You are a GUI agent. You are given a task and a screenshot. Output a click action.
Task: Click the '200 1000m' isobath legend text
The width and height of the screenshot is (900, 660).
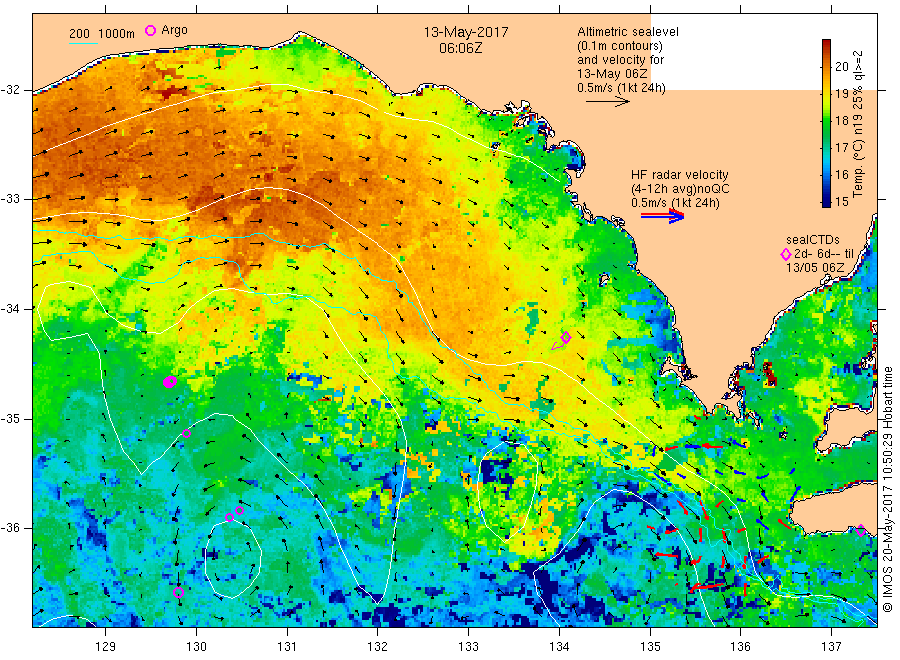tap(102, 33)
